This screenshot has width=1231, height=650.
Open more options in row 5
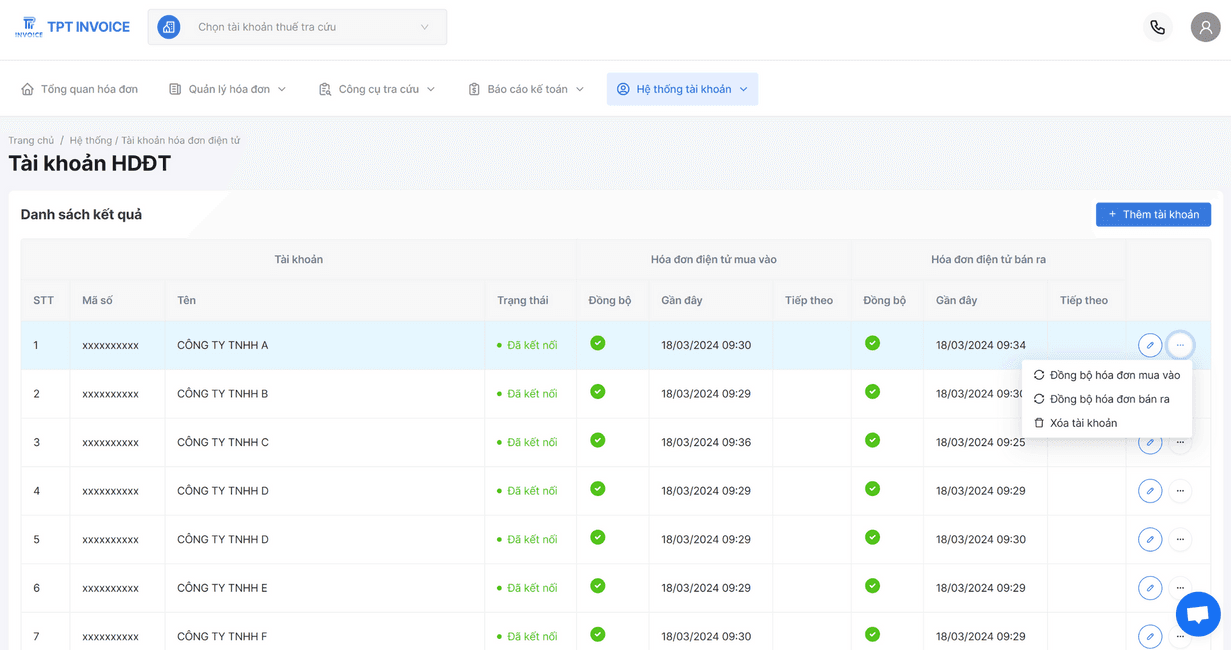click(x=1180, y=539)
